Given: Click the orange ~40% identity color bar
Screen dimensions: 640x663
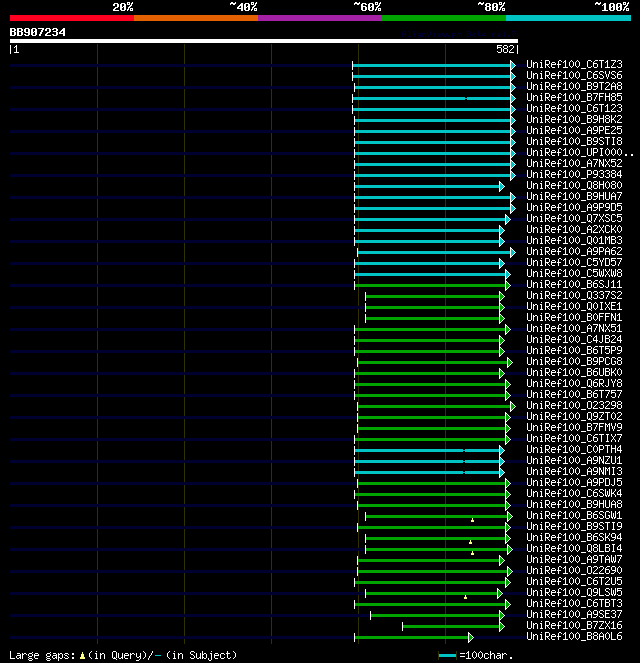Looking at the screenshot, I should pos(196,18).
